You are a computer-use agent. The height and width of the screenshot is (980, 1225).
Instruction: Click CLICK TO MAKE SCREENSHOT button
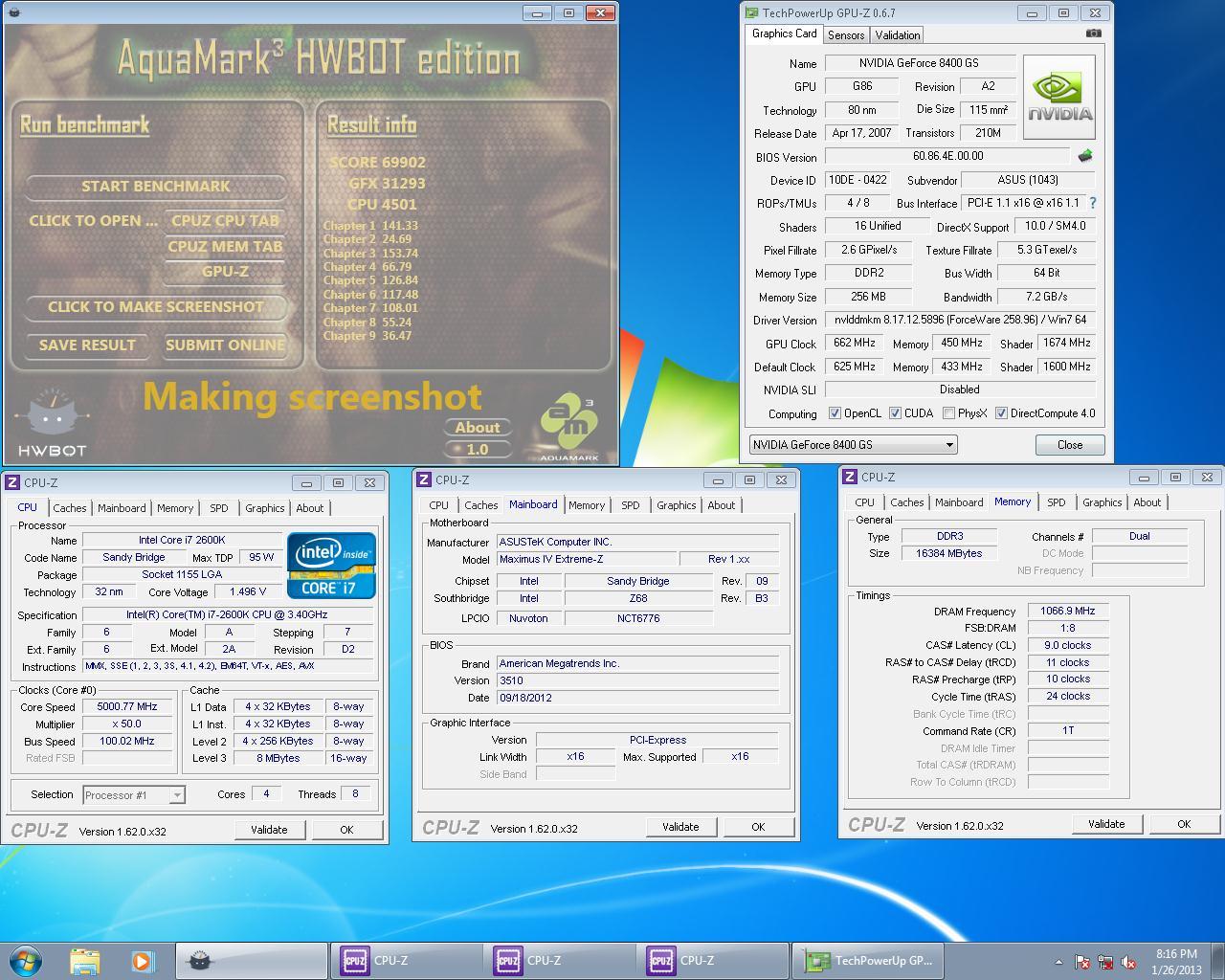click(x=156, y=307)
